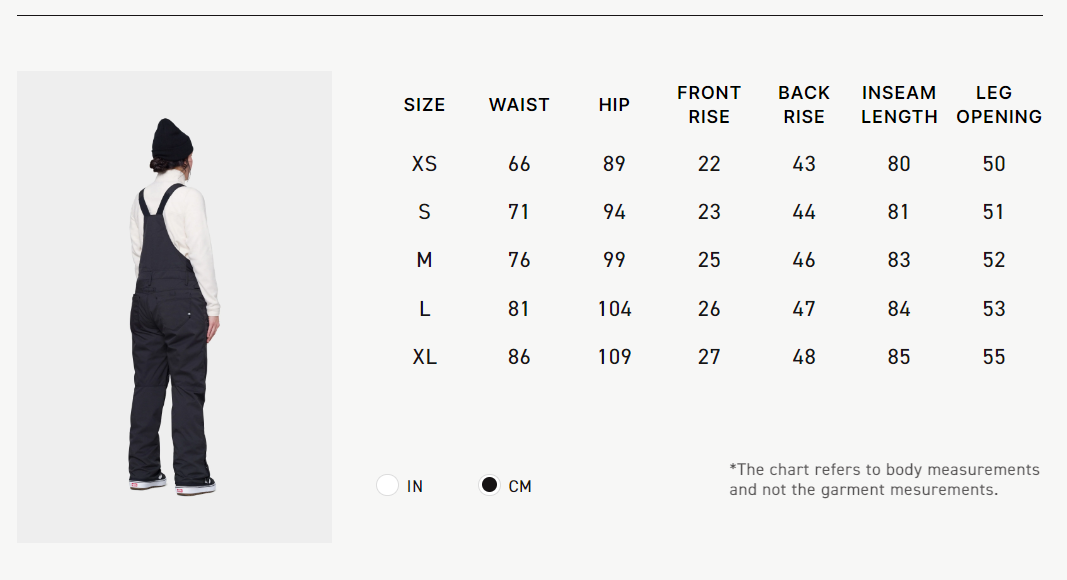Click the LEG OPENING column header
Image resolution: width=1067 pixels, height=580 pixels.
(x=998, y=105)
